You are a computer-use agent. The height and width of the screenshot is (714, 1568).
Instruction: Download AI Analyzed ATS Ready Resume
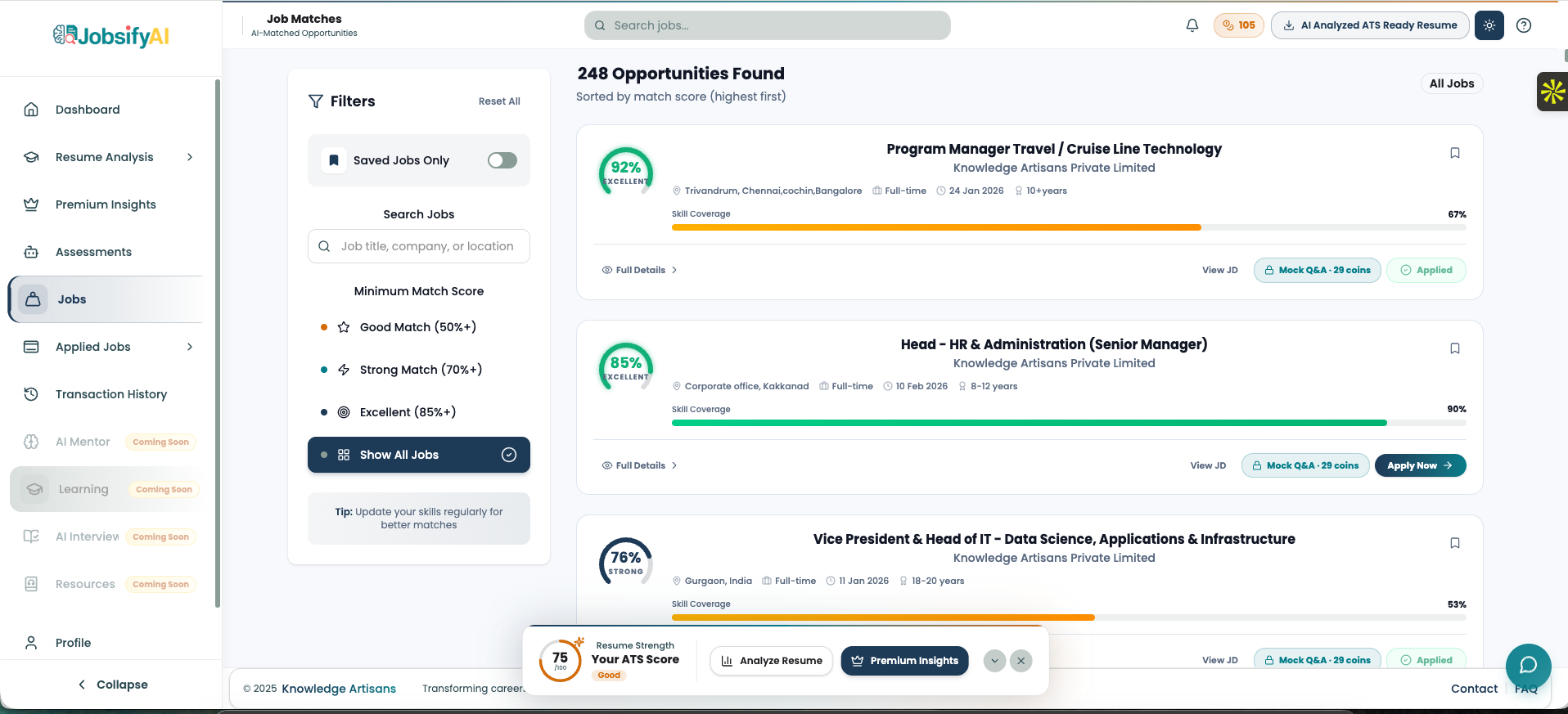pos(1372,25)
